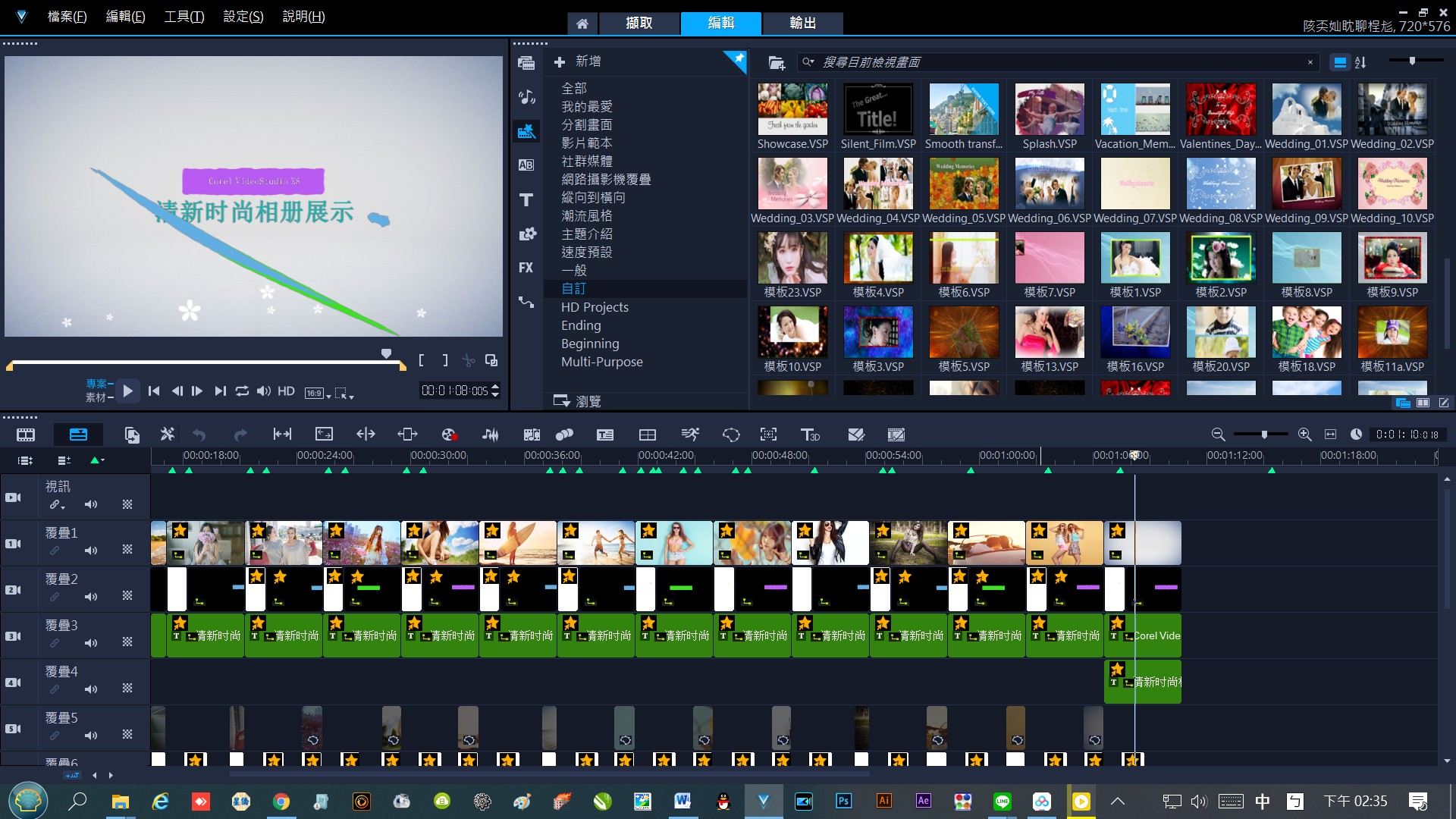The width and height of the screenshot is (1456, 819).
Task: Zoom out the timeline with minus magnifier
Action: click(1218, 435)
